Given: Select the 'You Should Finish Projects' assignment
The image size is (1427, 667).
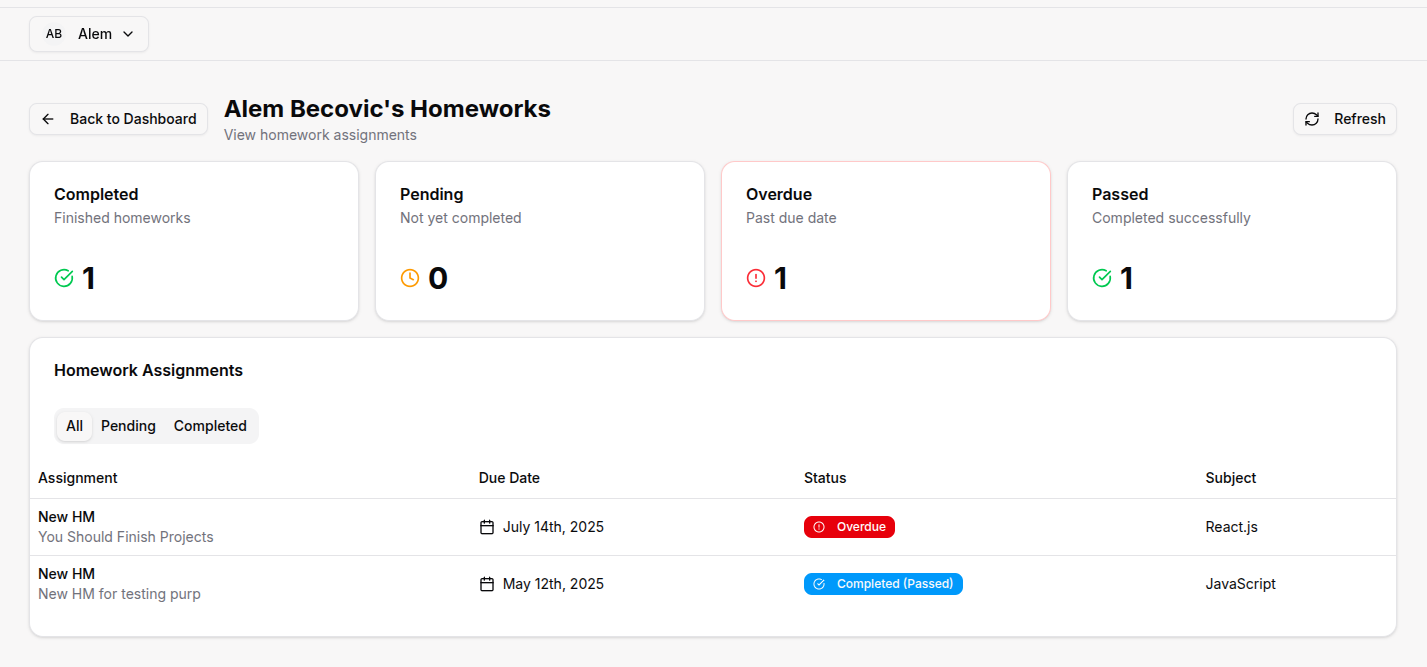Looking at the screenshot, I should click(x=126, y=537).
